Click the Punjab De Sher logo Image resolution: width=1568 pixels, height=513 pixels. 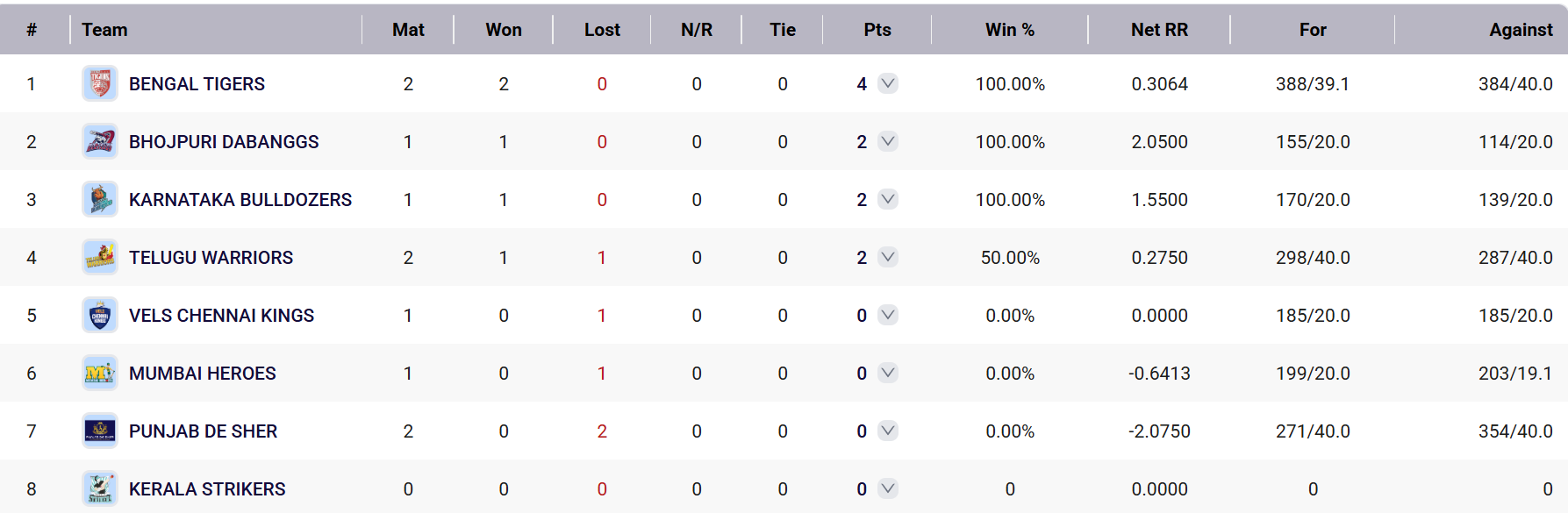[x=100, y=431]
